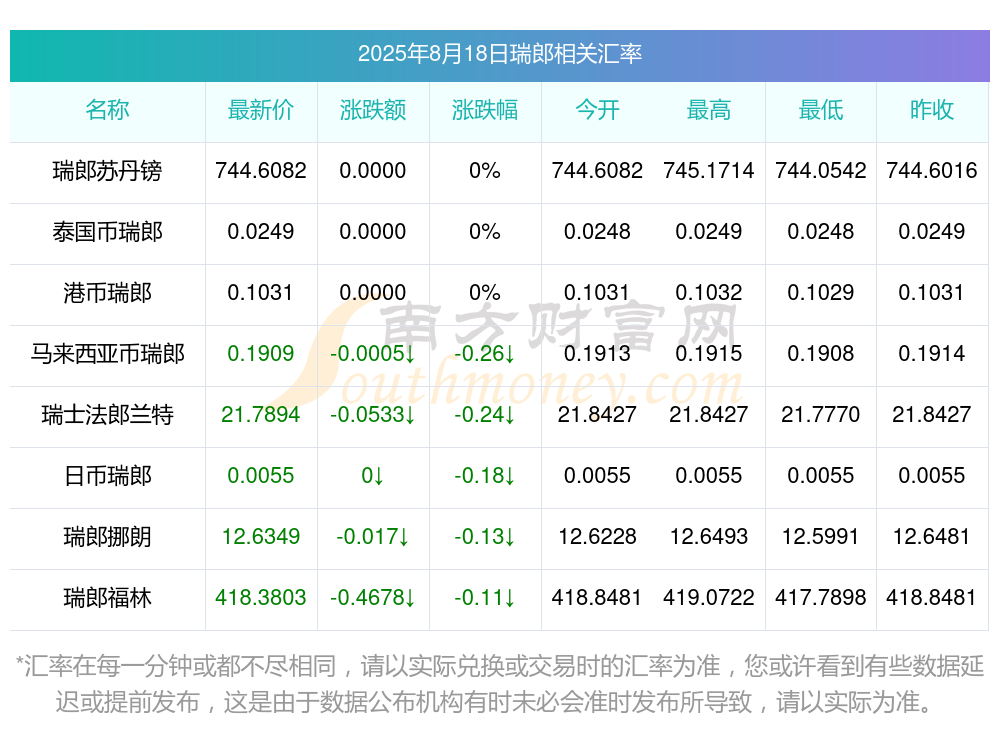Click the lowest value 0.1908

click(x=821, y=353)
